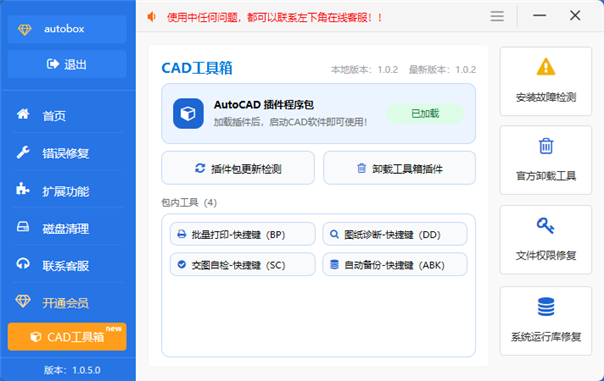The width and height of the screenshot is (604, 381).
Task: Select 交图自检-快捷键 (SC) tool
Action: click(243, 264)
